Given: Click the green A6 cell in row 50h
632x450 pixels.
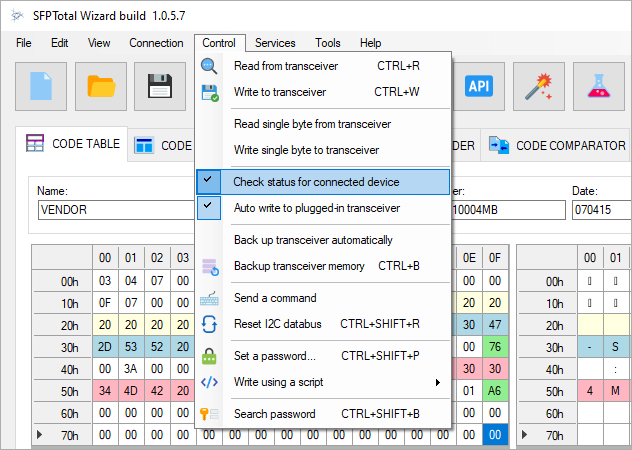Looking at the screenshot, I should [495, 391].
